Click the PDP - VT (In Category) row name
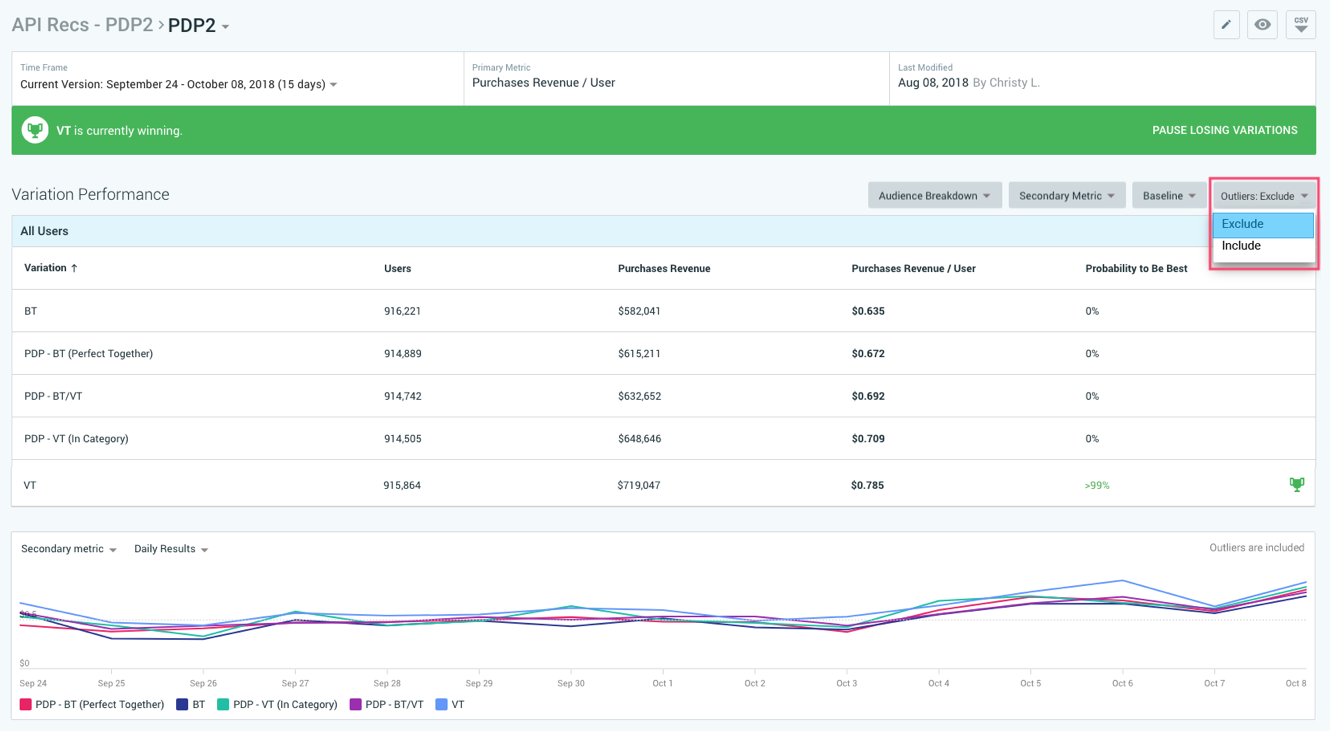 76,439
